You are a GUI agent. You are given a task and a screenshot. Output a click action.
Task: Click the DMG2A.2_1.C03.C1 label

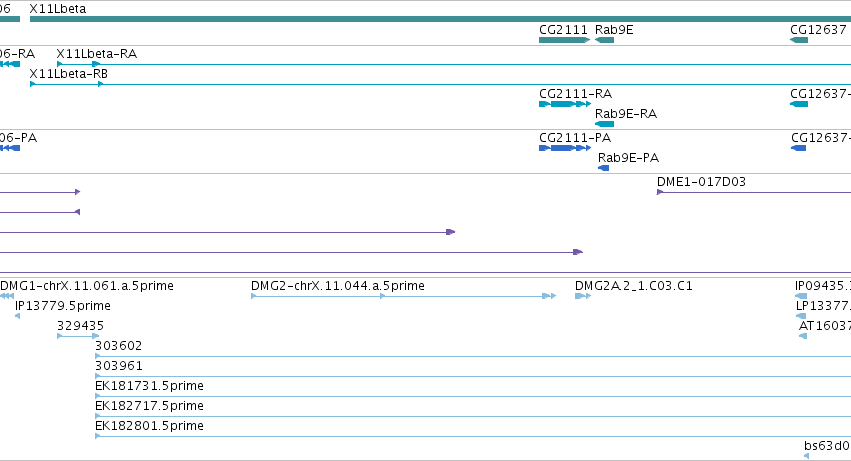[x=634, y=286]
